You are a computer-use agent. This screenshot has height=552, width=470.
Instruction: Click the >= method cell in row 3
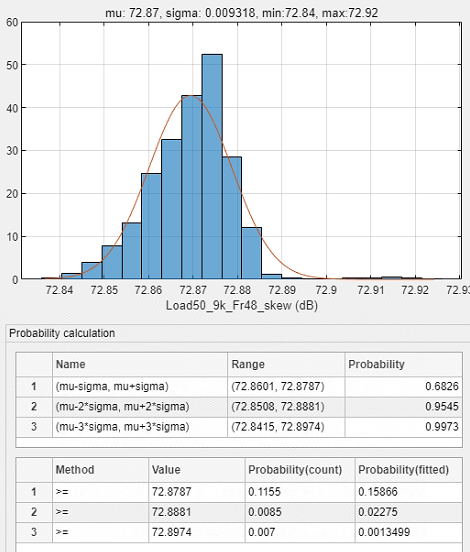100,532
